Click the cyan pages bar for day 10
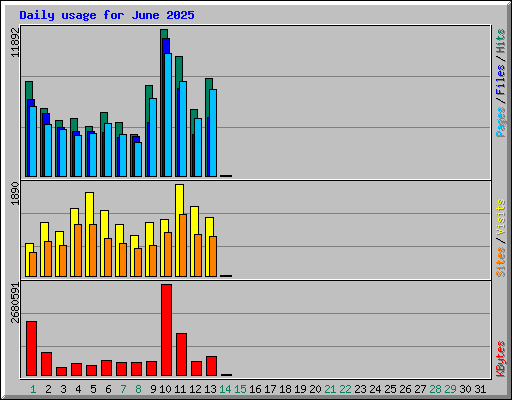This screenshot has height=400, width=512. point(168,115)
